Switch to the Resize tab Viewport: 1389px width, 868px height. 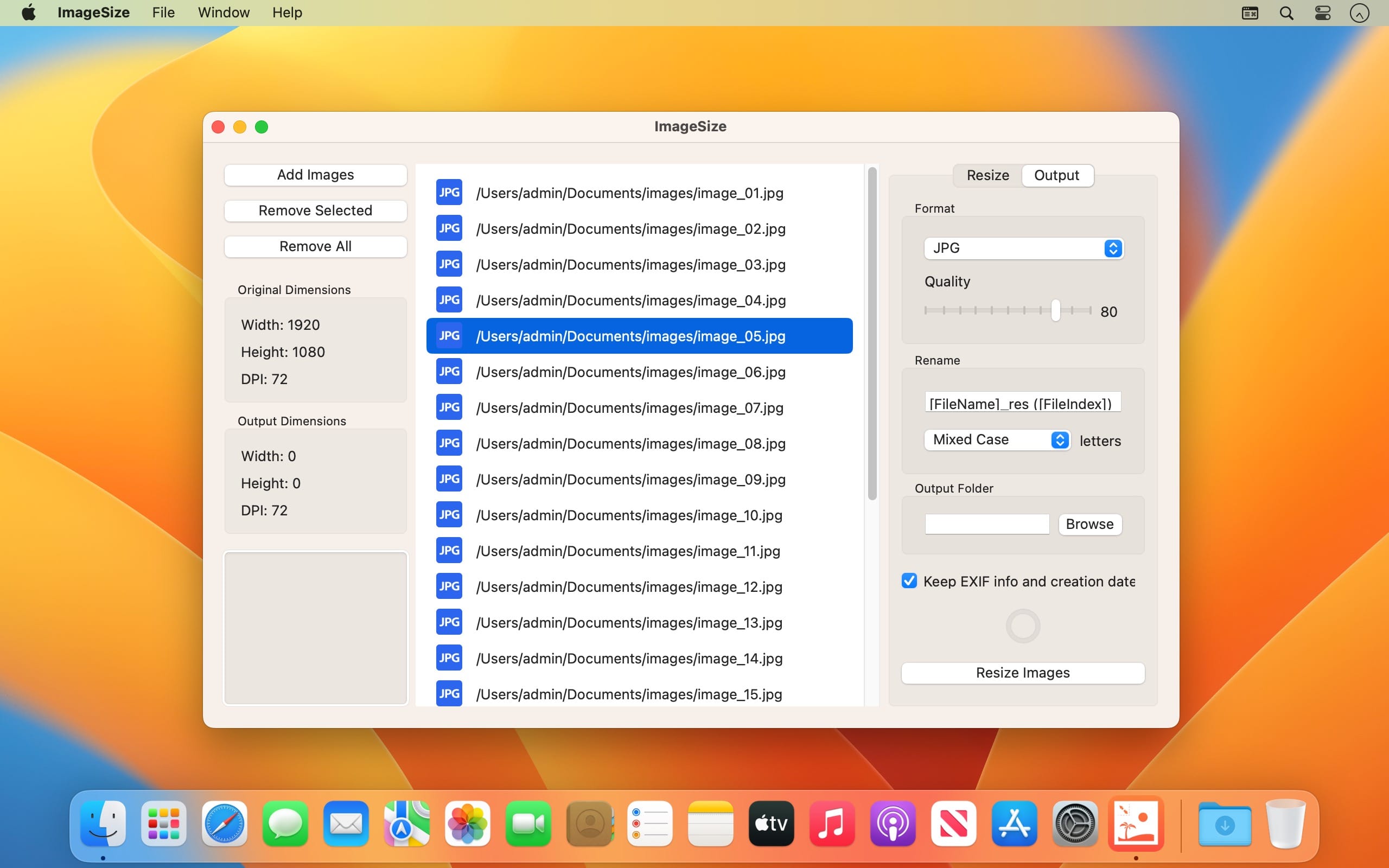[x=988, y=175]
